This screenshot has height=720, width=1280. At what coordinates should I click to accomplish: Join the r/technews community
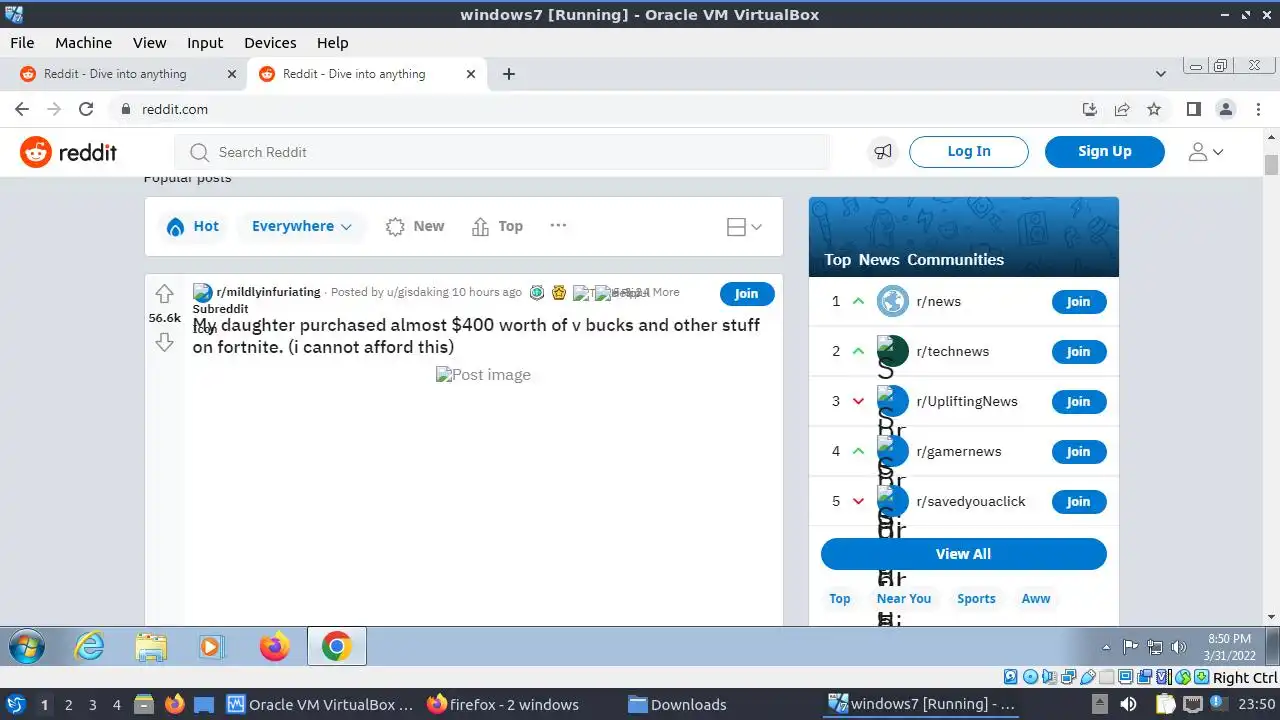(x=1079, y=351)
